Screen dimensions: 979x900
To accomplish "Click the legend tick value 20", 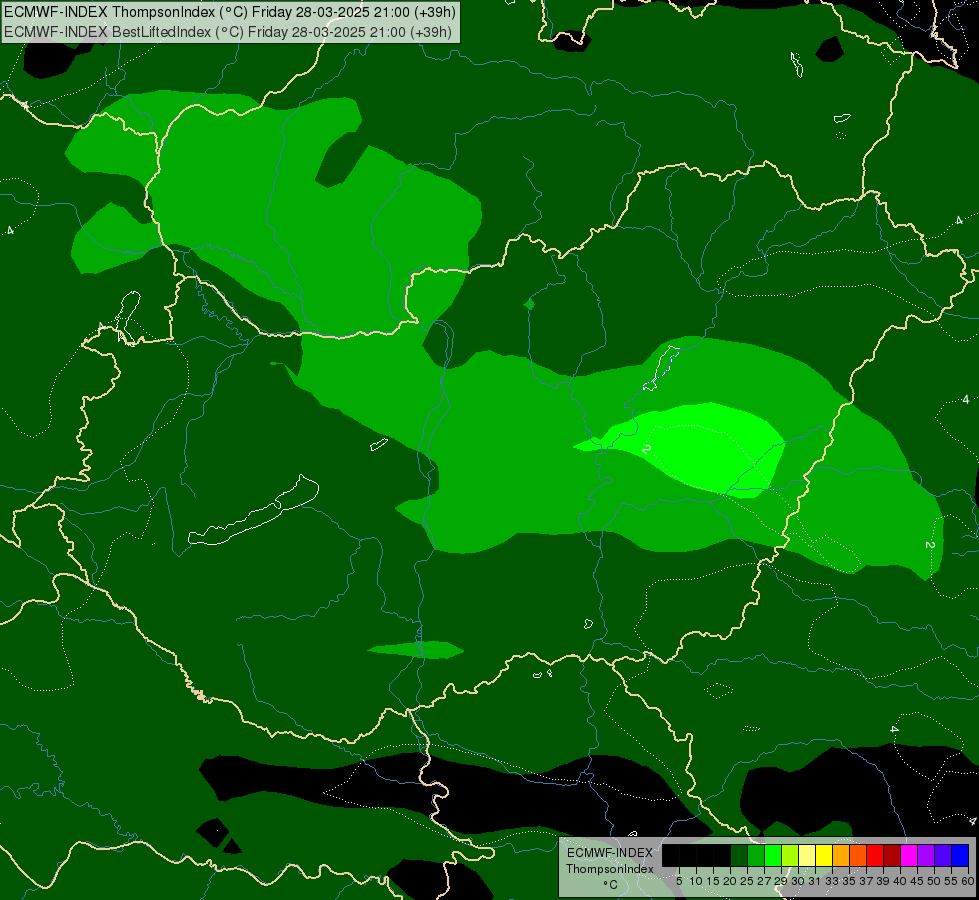I will coord(730,881).
